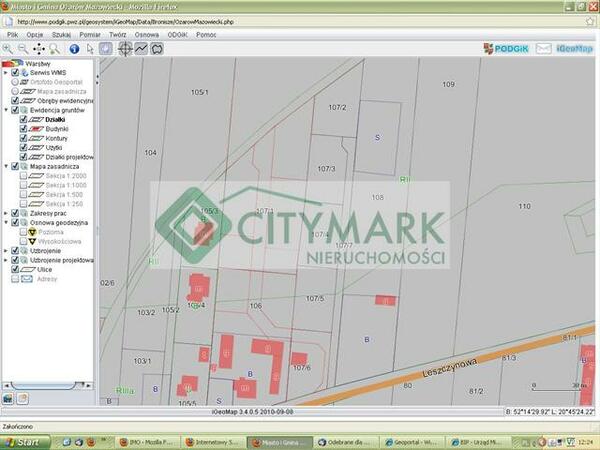
Task: Open the Szukaj menu
Action: [x=62, y=34]
